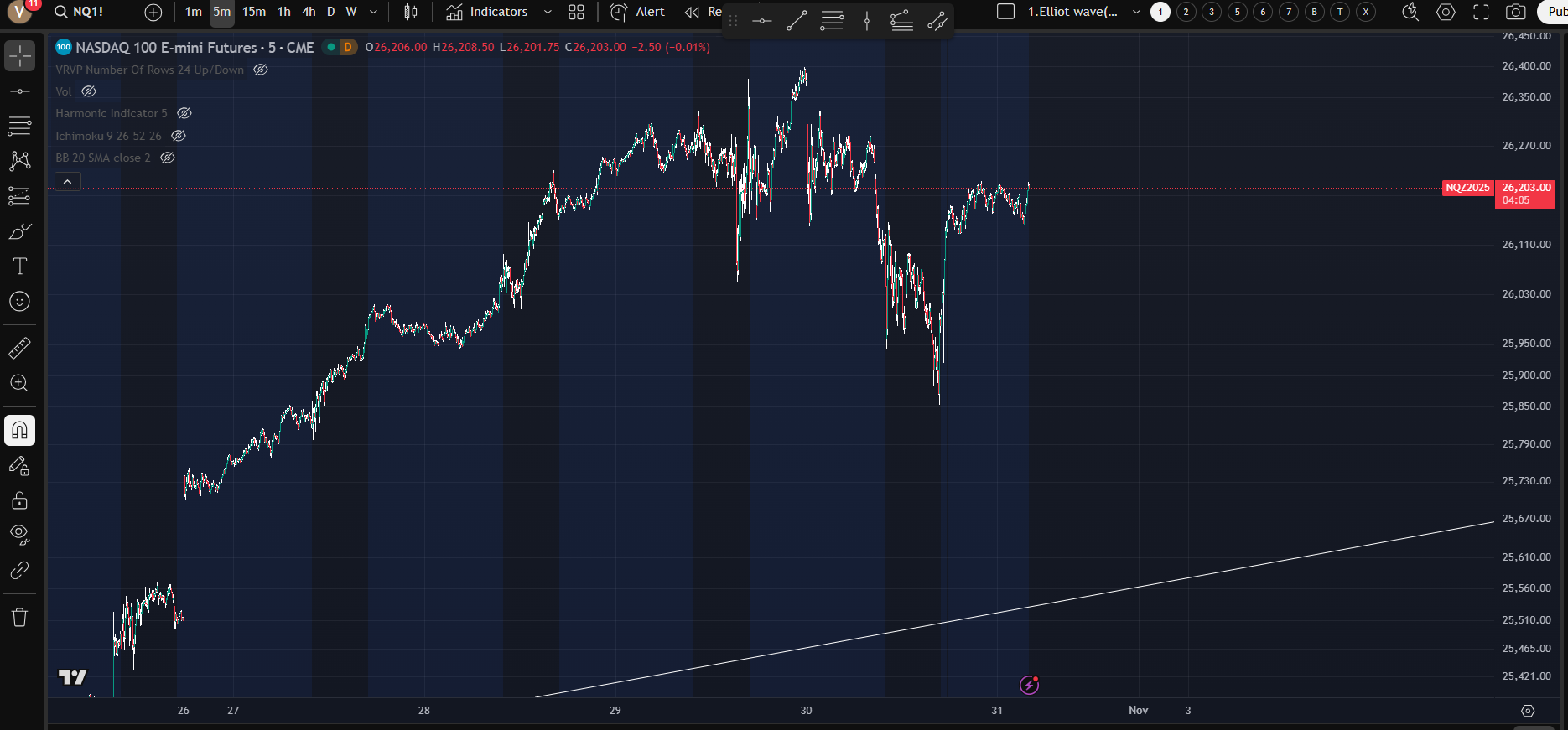Create a new Alert
The height and width of the screenshot is (730, 1568).
[637, 12]
